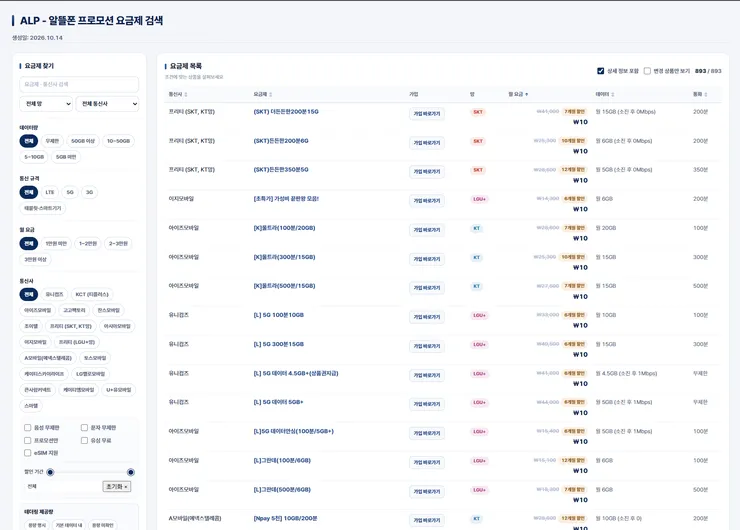The image size is (740, 530).
Task: Enable the 음성 무제한 checkbox
Action: [27, 428]
